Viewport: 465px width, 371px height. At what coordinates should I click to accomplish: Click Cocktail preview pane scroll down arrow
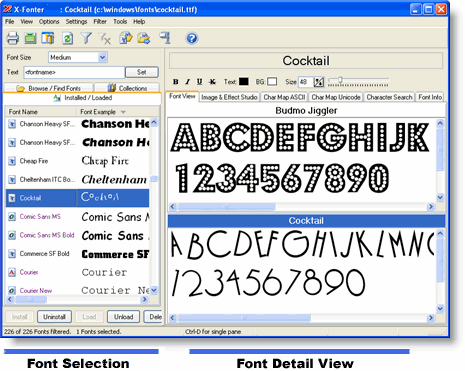[x=440, y=309]
